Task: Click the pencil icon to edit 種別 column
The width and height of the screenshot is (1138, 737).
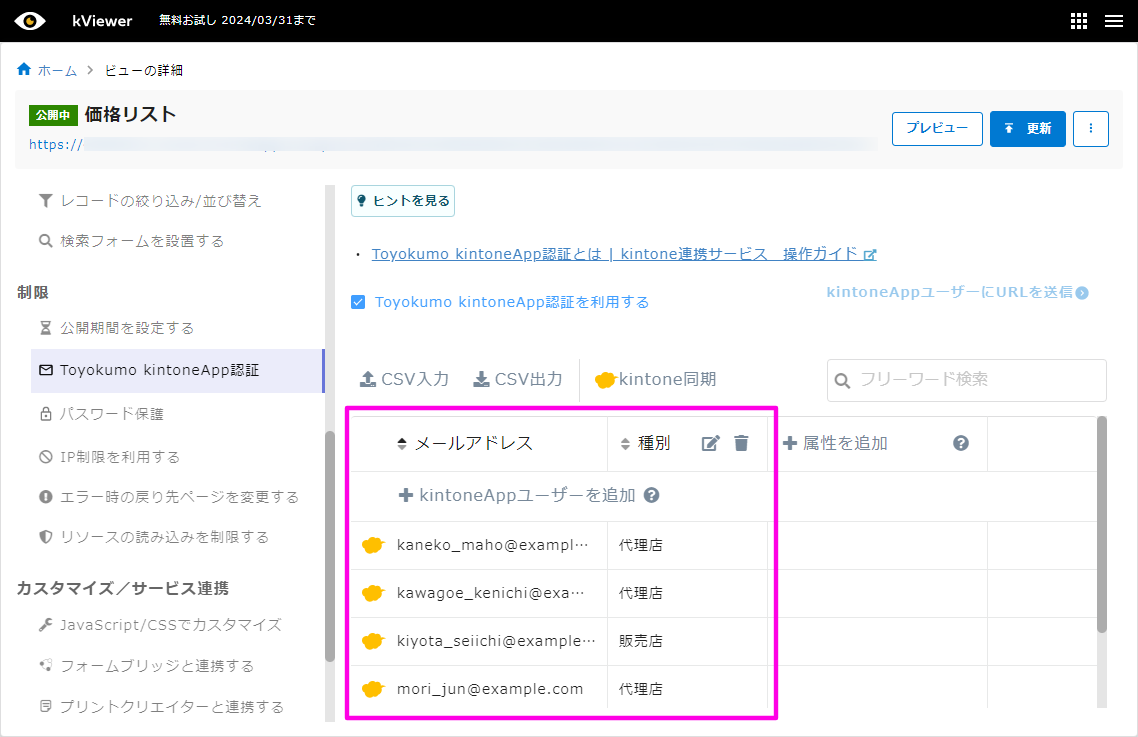Action: coord(712,442)
